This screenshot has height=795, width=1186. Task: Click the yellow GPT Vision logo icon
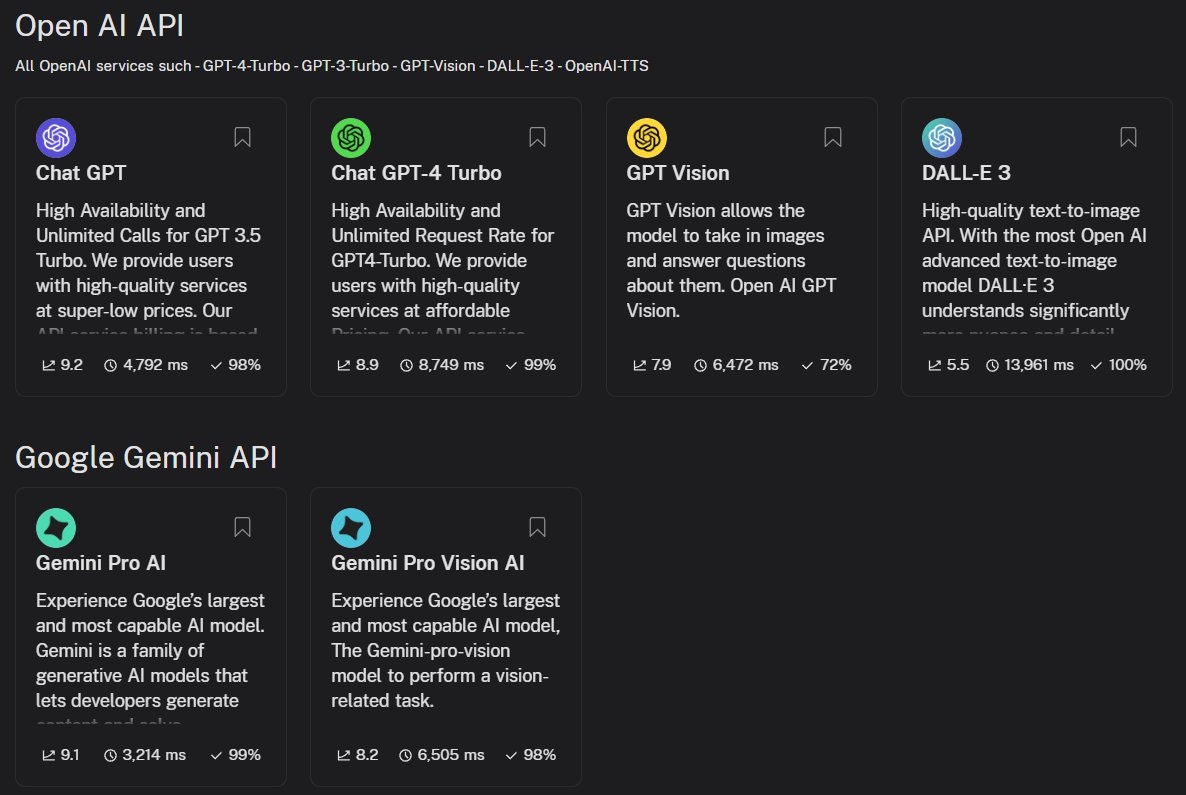(647, 138)
